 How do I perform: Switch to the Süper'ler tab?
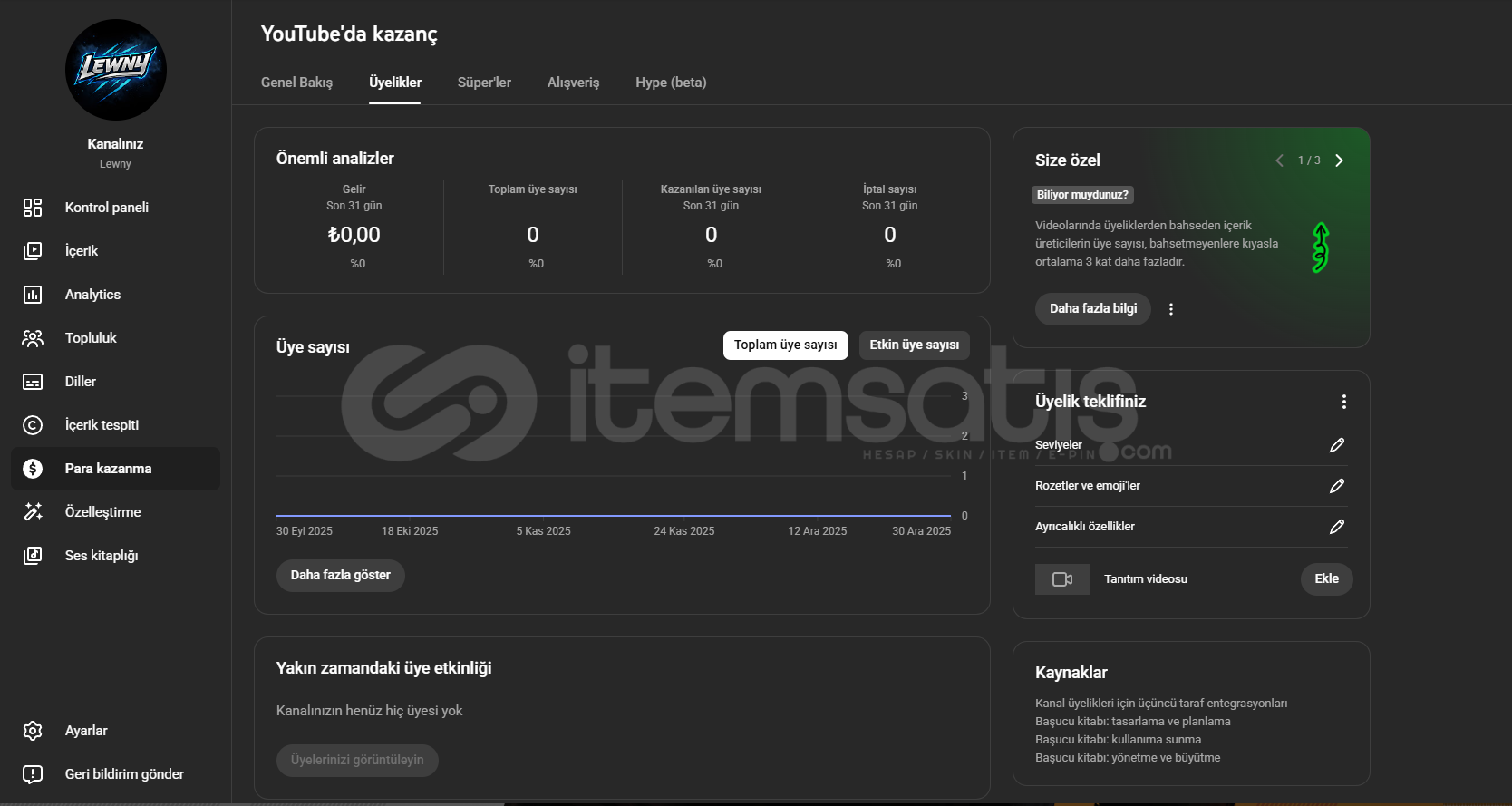(x=484, y=83)
